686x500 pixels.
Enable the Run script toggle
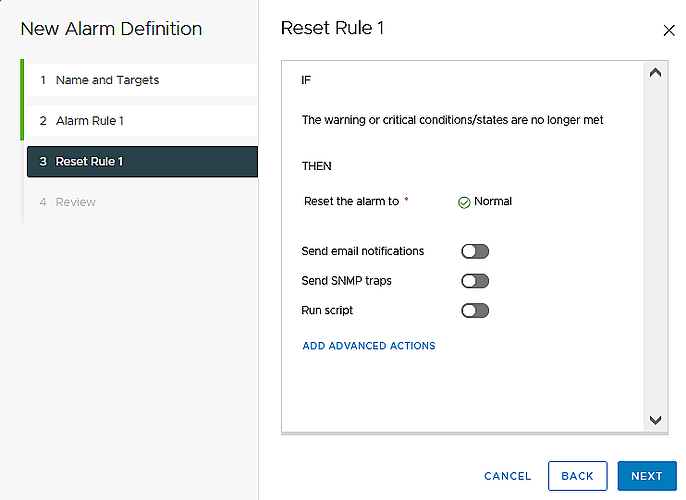[475, 311]
